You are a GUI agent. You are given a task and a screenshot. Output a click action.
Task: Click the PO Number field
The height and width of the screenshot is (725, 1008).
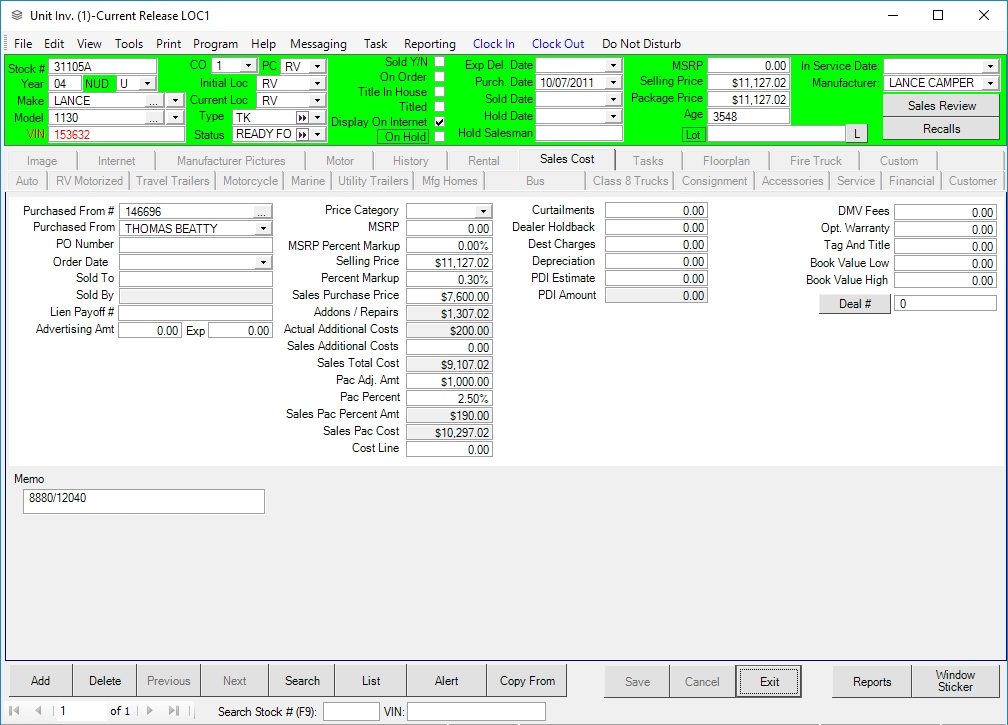(x=196, y=245)
